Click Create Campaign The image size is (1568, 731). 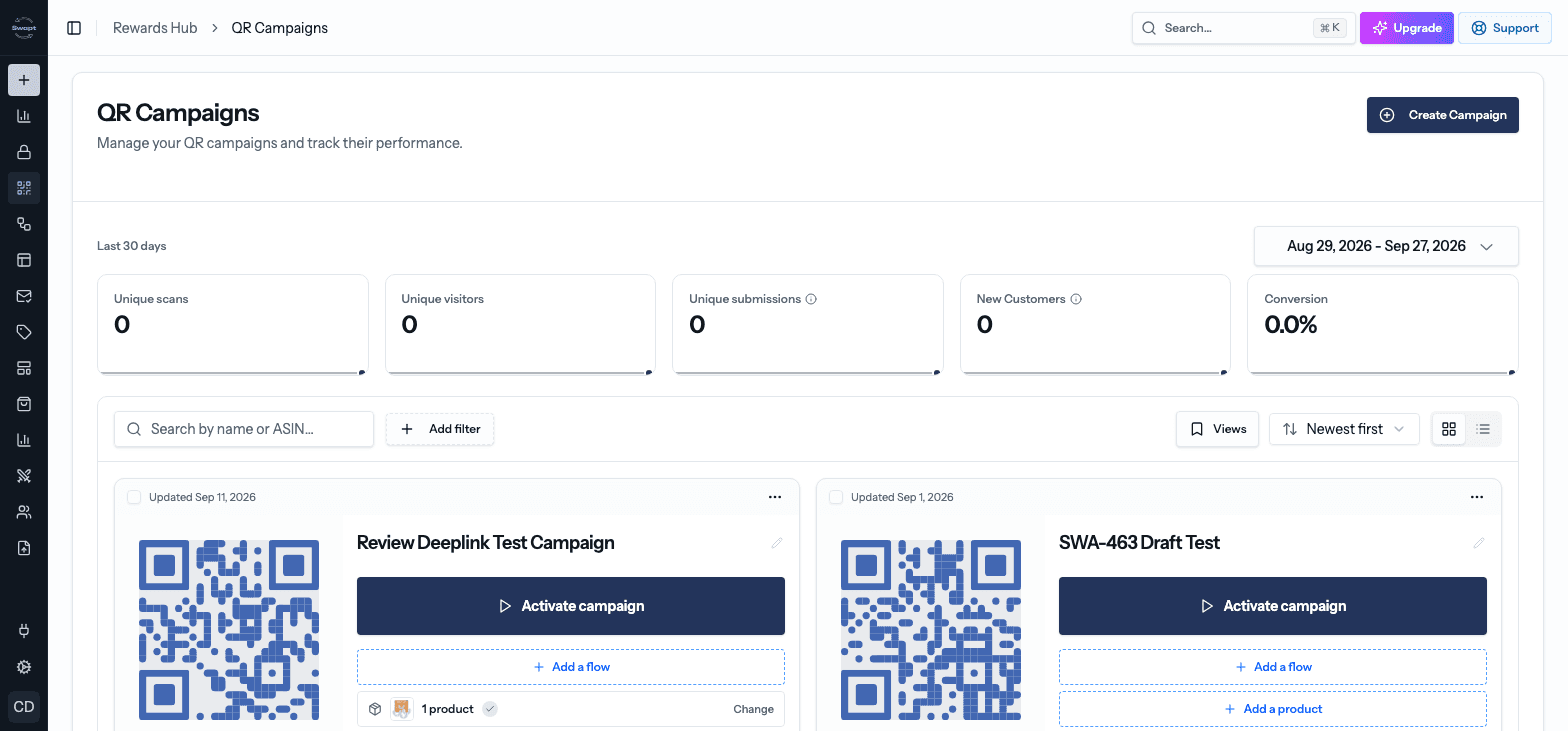pyautogui.click(x=1443, y=115)
